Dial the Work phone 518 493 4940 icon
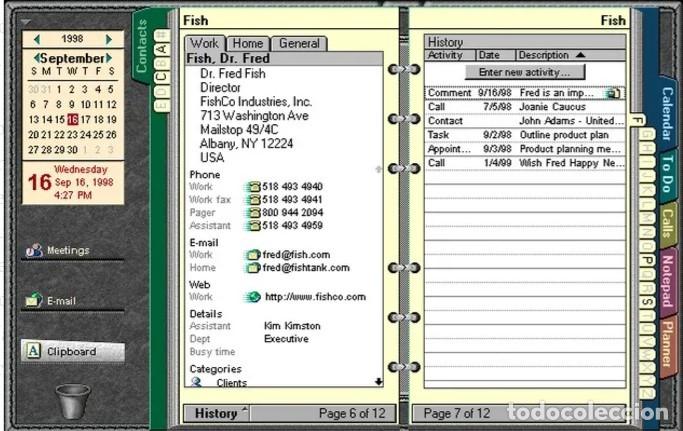 (253, 187)
